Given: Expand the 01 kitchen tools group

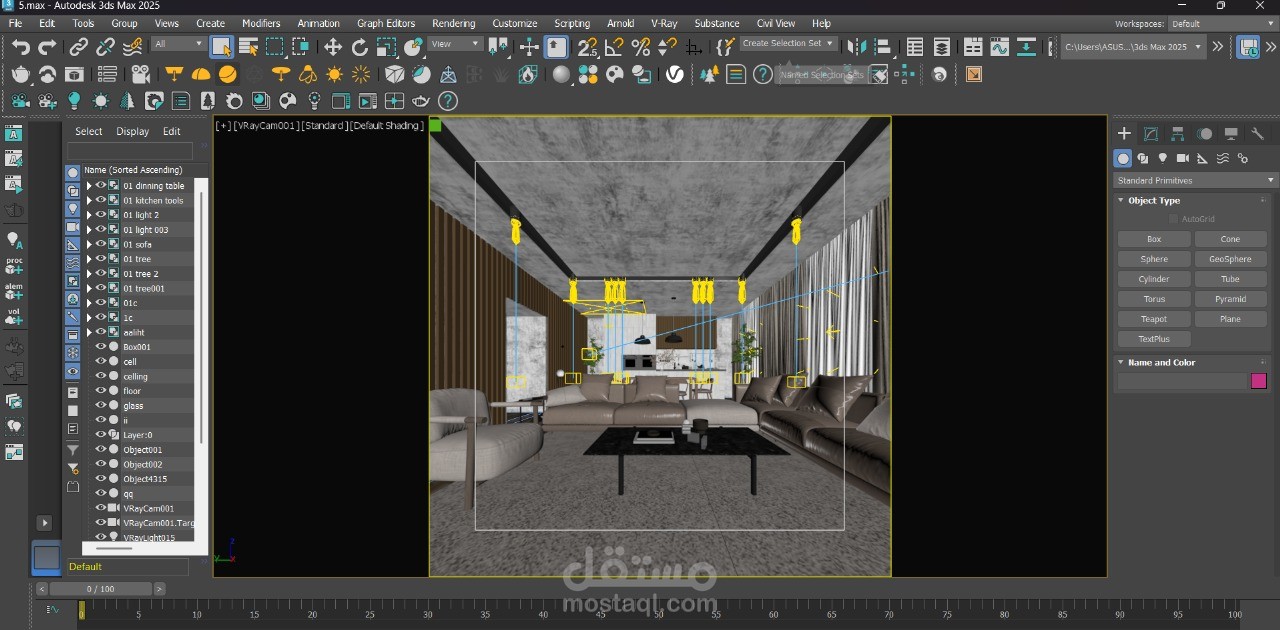Looking at the screenshot, I should (89, 200).
